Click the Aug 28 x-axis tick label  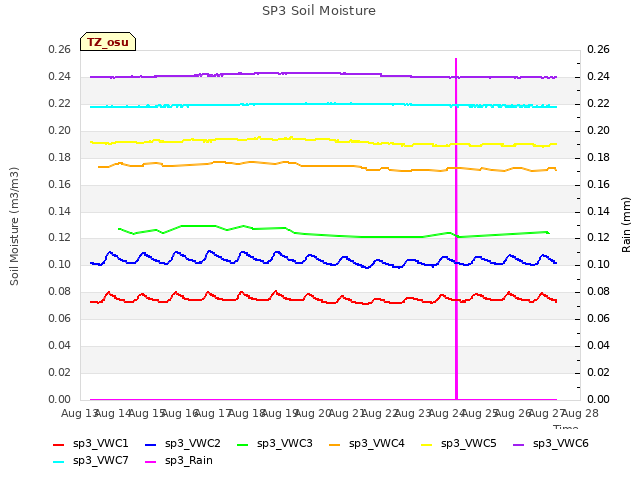point(580,414)
